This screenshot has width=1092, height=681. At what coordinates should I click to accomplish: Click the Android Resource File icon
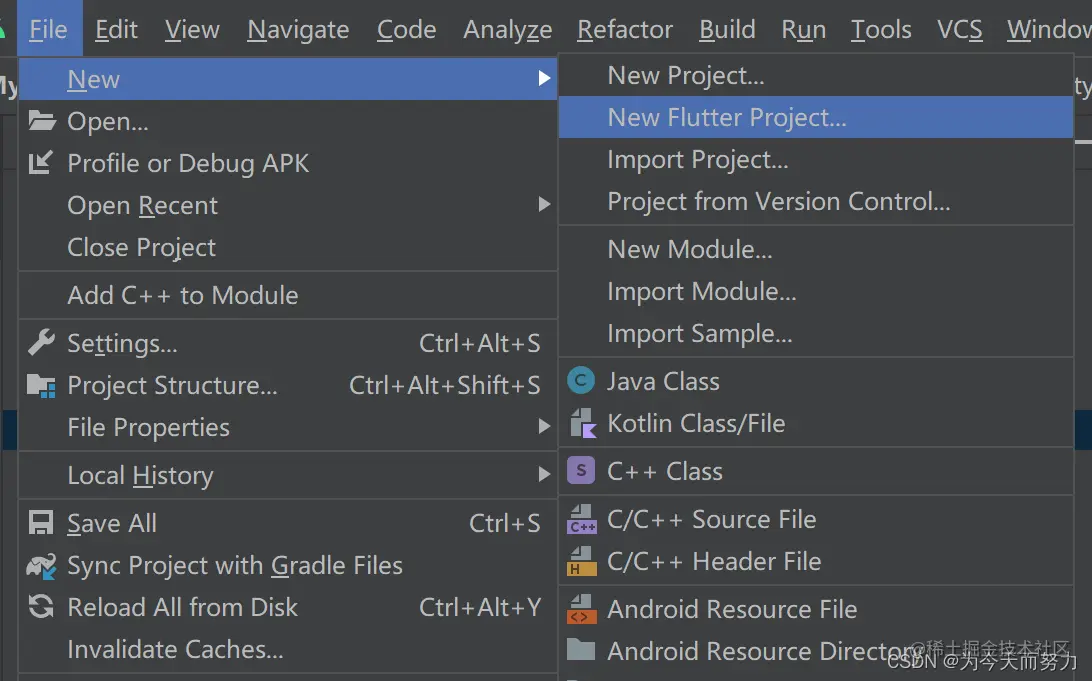(x=581, y=609)
